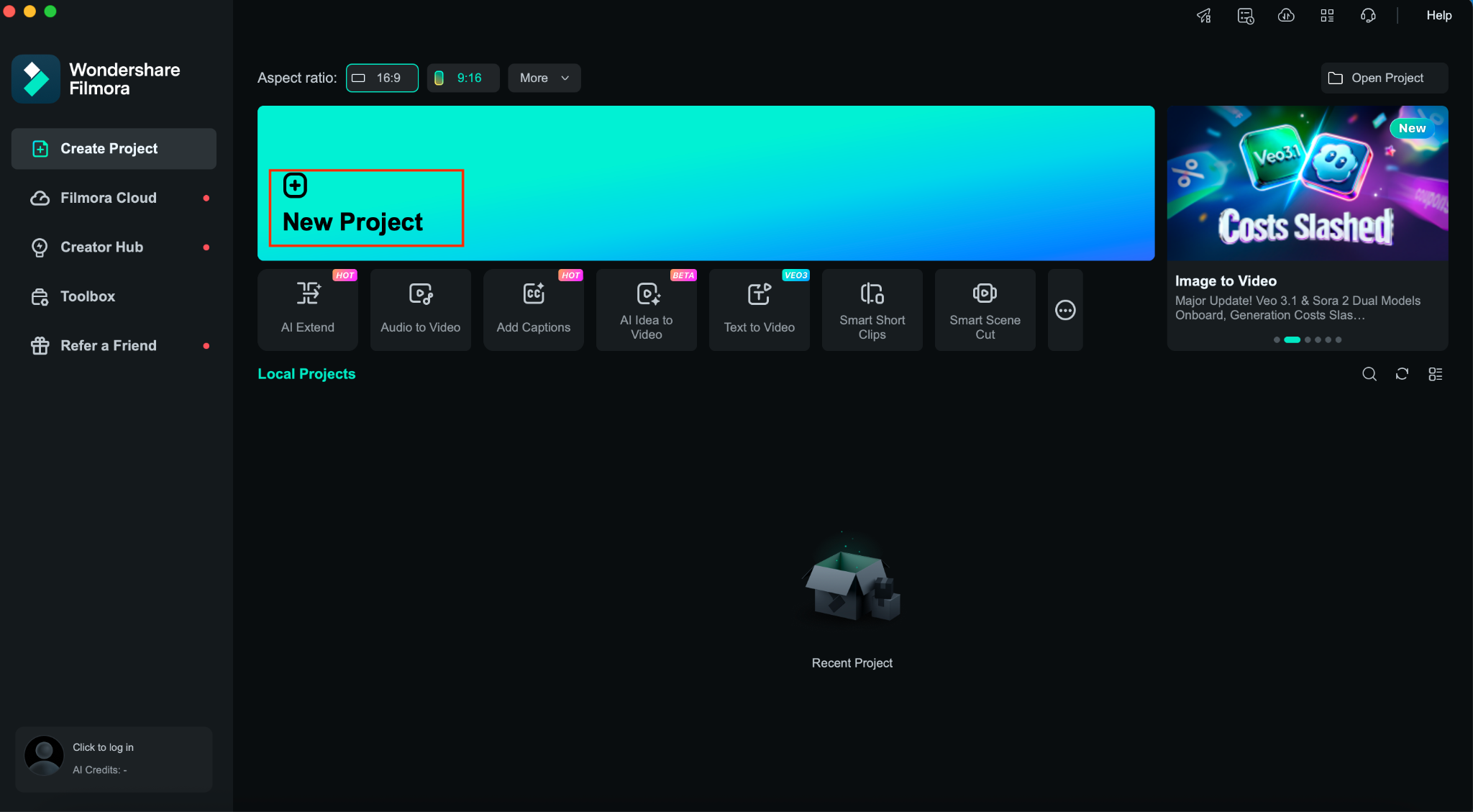Click the Recent Project caption

pos(852,663)
